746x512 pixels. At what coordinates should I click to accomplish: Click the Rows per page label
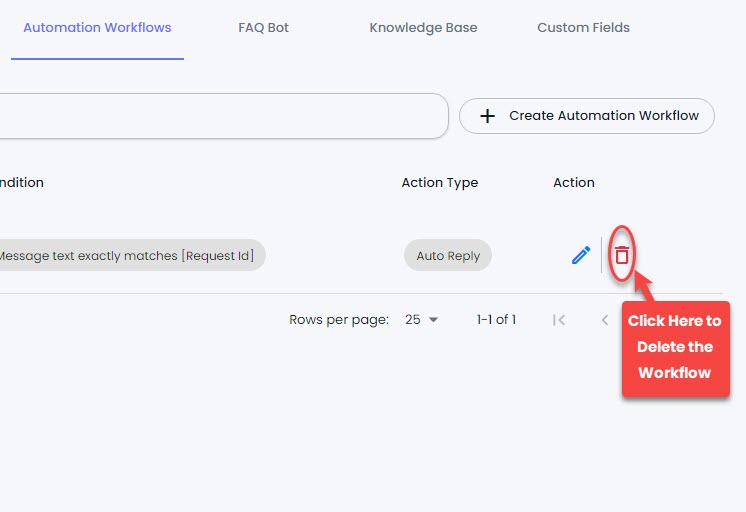tap(339, 320)
